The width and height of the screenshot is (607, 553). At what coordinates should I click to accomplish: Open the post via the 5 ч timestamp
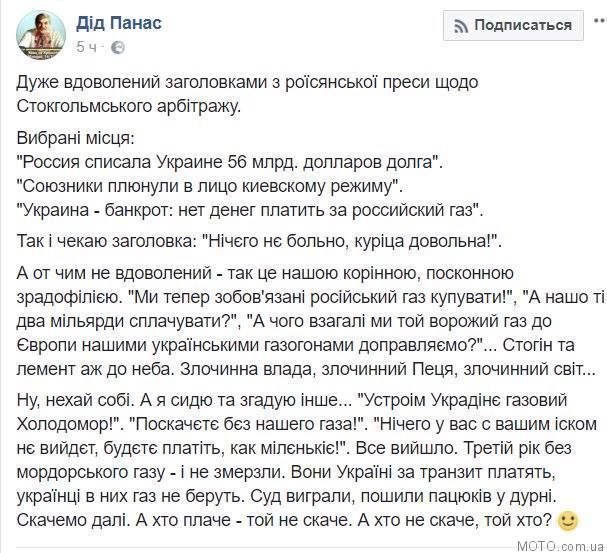pyautogui.click(x=86, y=47)
